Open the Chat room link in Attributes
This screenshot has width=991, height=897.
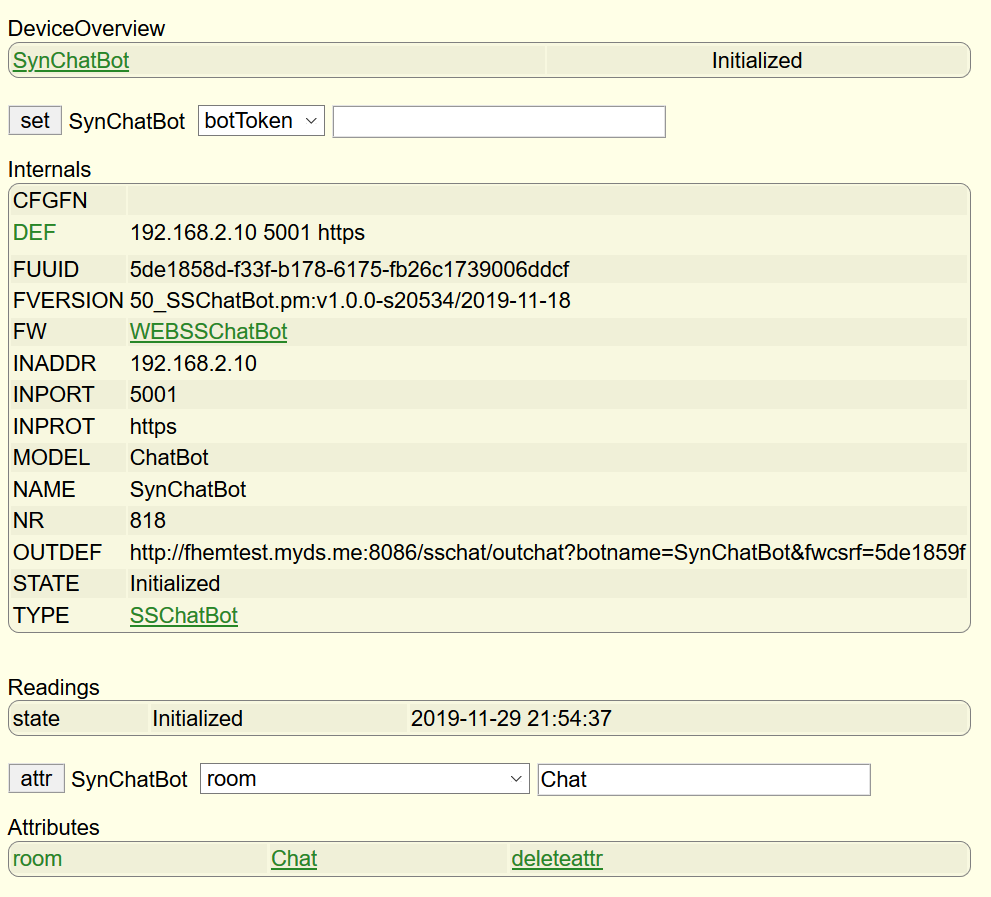294,858
